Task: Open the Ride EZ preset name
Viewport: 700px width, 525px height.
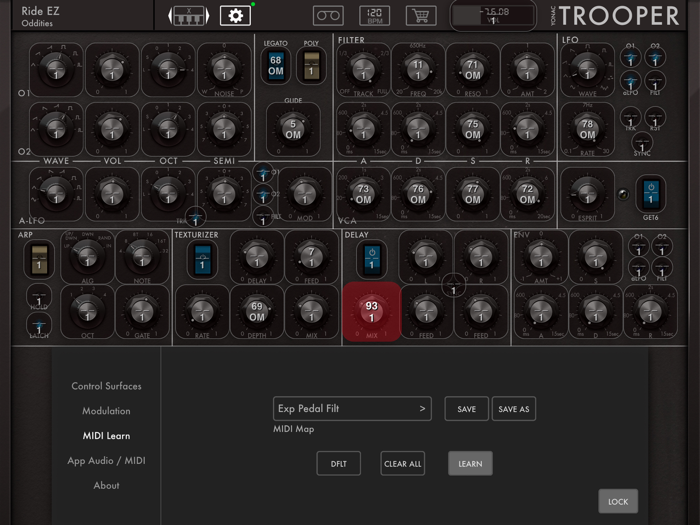Action: coord(40,11)
